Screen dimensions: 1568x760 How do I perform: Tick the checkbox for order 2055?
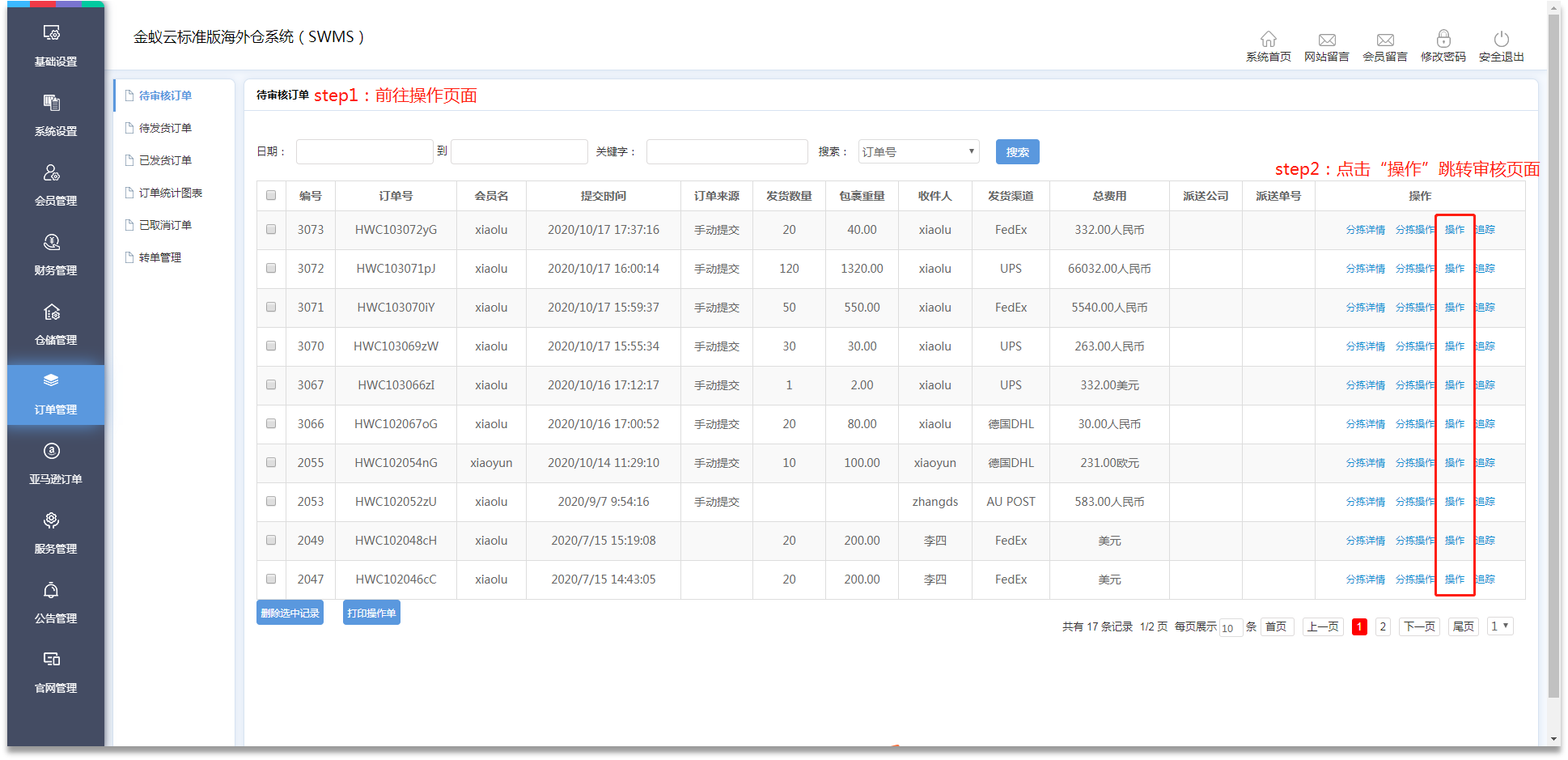tap(271, 462)
